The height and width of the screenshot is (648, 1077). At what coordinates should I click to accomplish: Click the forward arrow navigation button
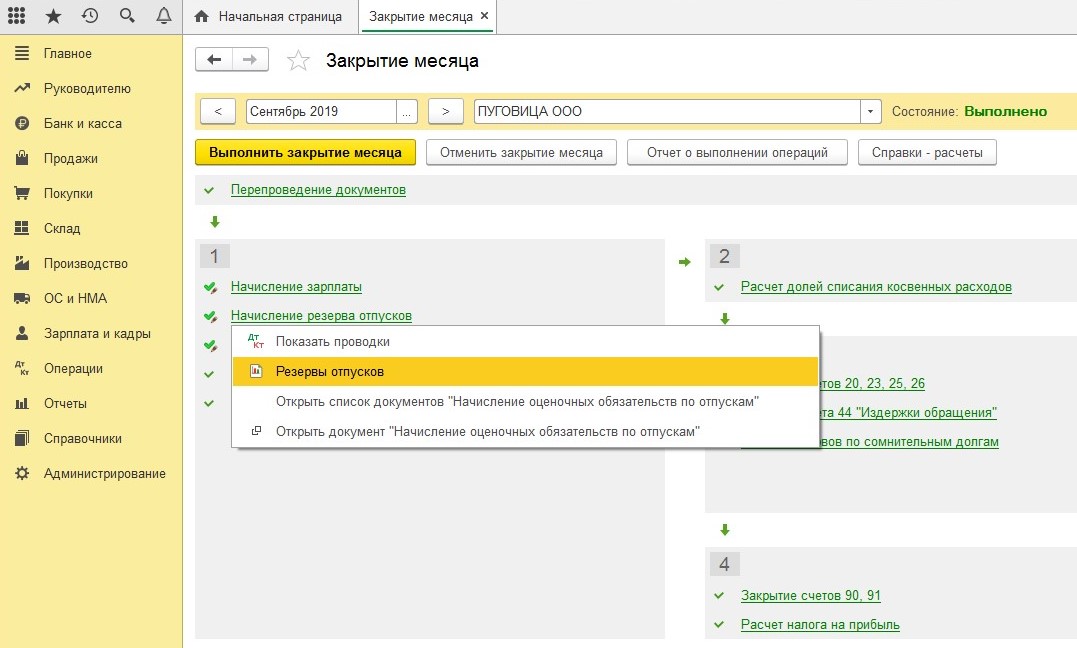[x=251, y=60]
